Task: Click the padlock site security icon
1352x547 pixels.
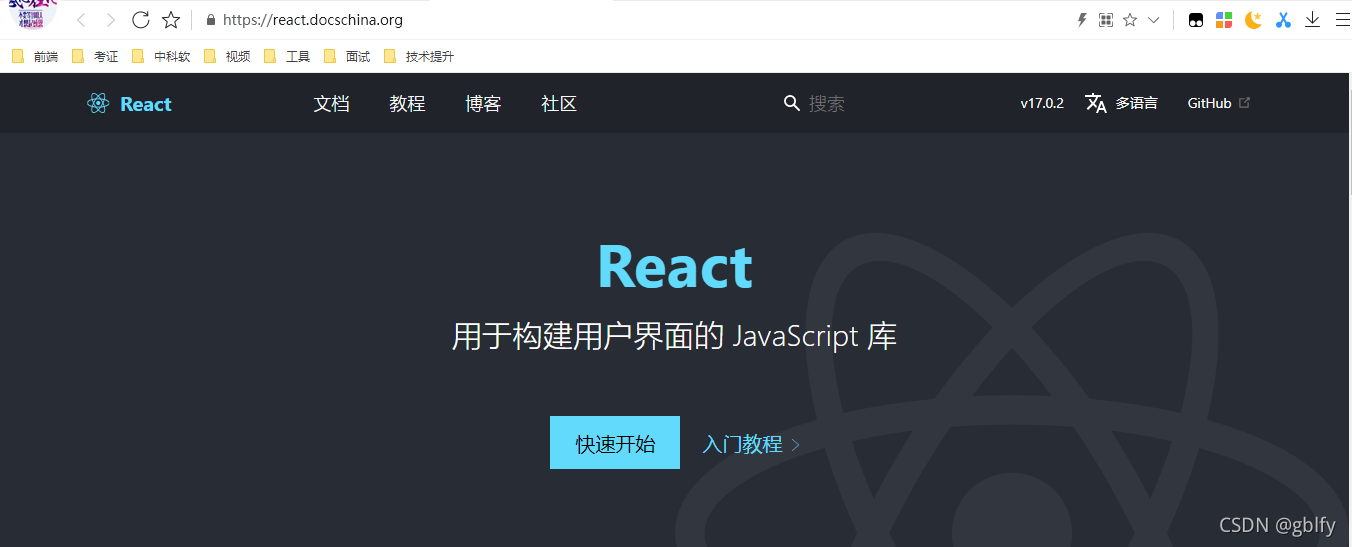Action: coord(210,20)
